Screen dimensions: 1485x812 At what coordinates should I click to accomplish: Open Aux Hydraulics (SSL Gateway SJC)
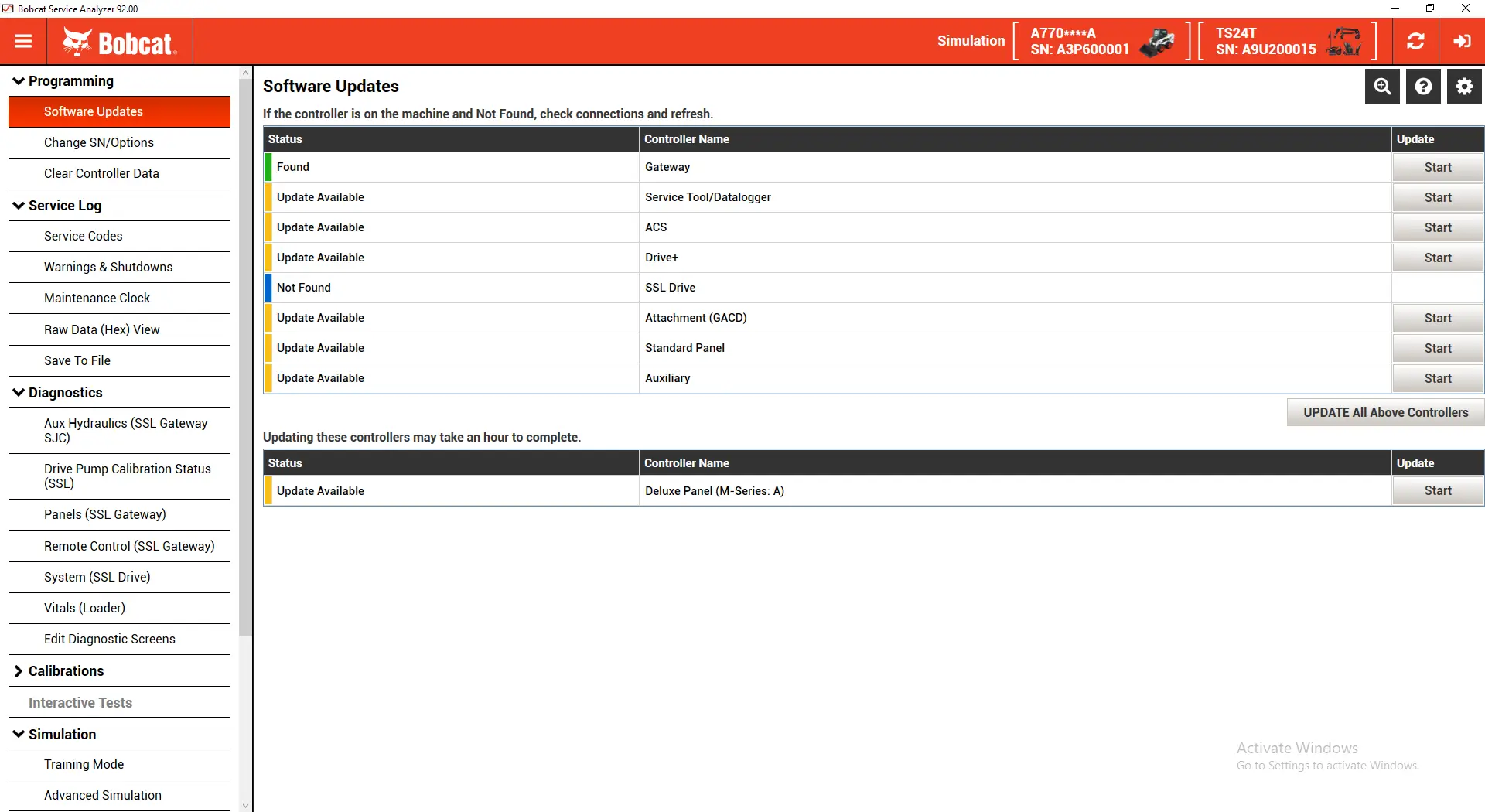(x=119, y=430)
